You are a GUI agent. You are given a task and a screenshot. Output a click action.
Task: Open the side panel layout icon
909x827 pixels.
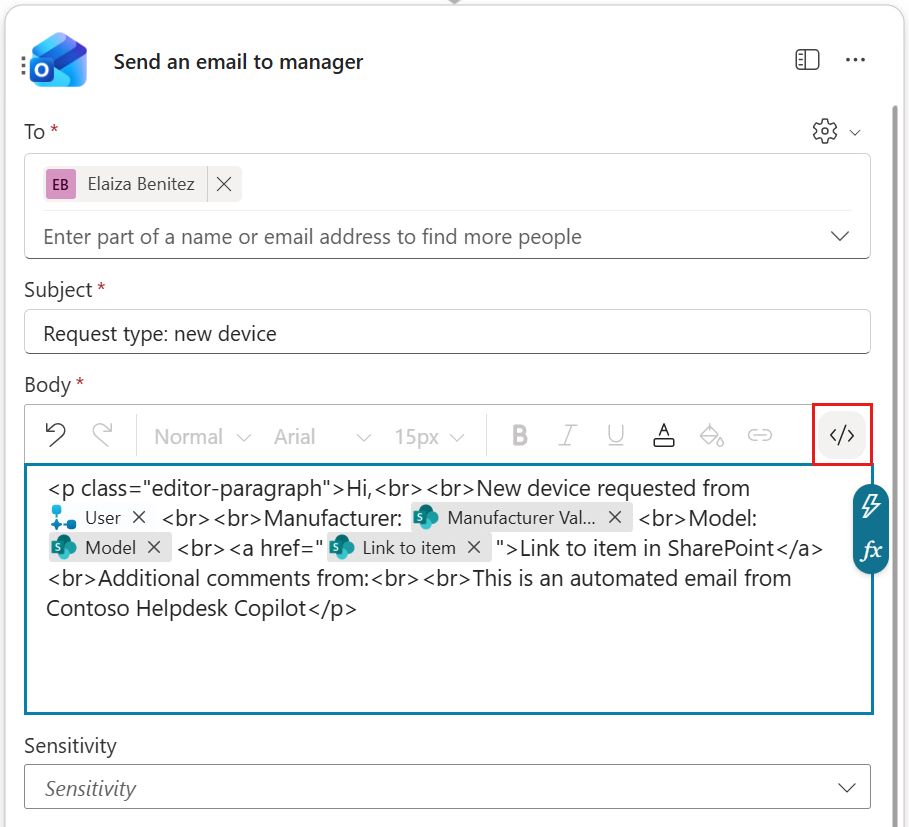pyautogui.click(x=806, y=59)
